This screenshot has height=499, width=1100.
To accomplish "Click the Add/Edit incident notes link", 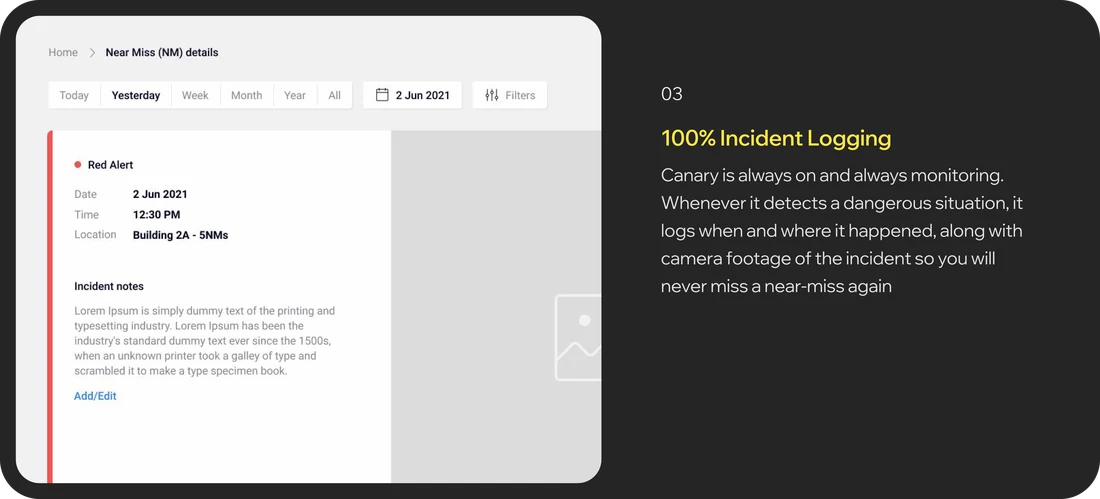I will (x=95, y=396).
